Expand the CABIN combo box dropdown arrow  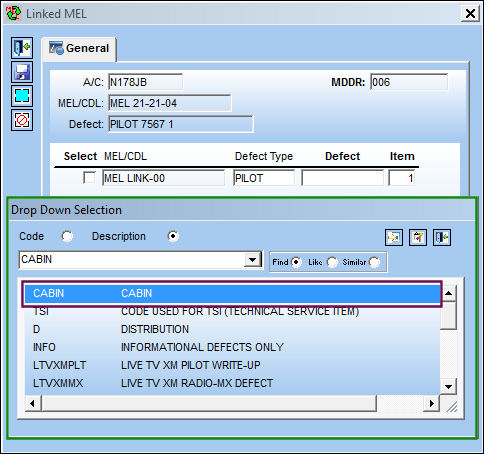[x=252, y=260]
